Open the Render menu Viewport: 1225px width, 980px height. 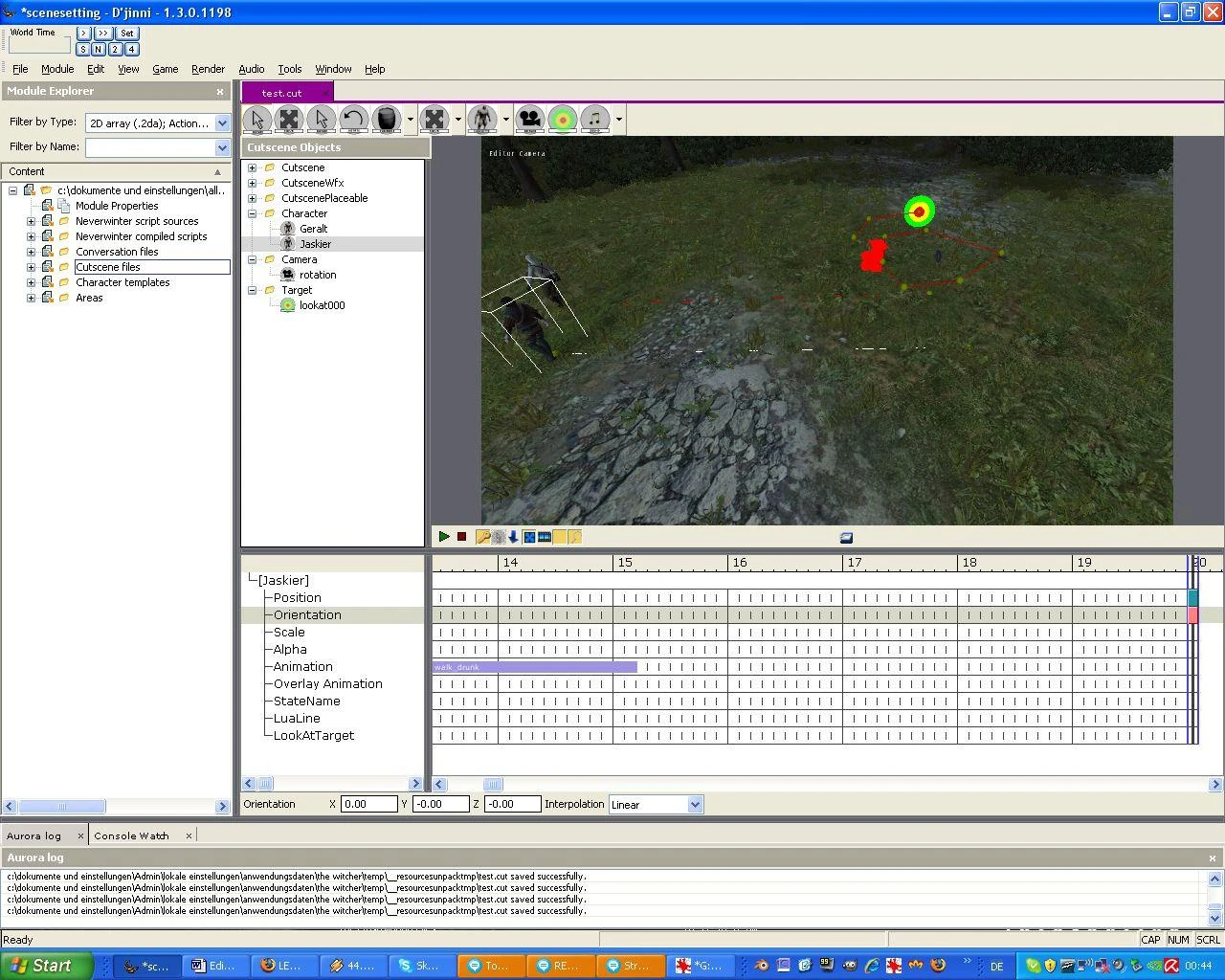pos(208,69)
